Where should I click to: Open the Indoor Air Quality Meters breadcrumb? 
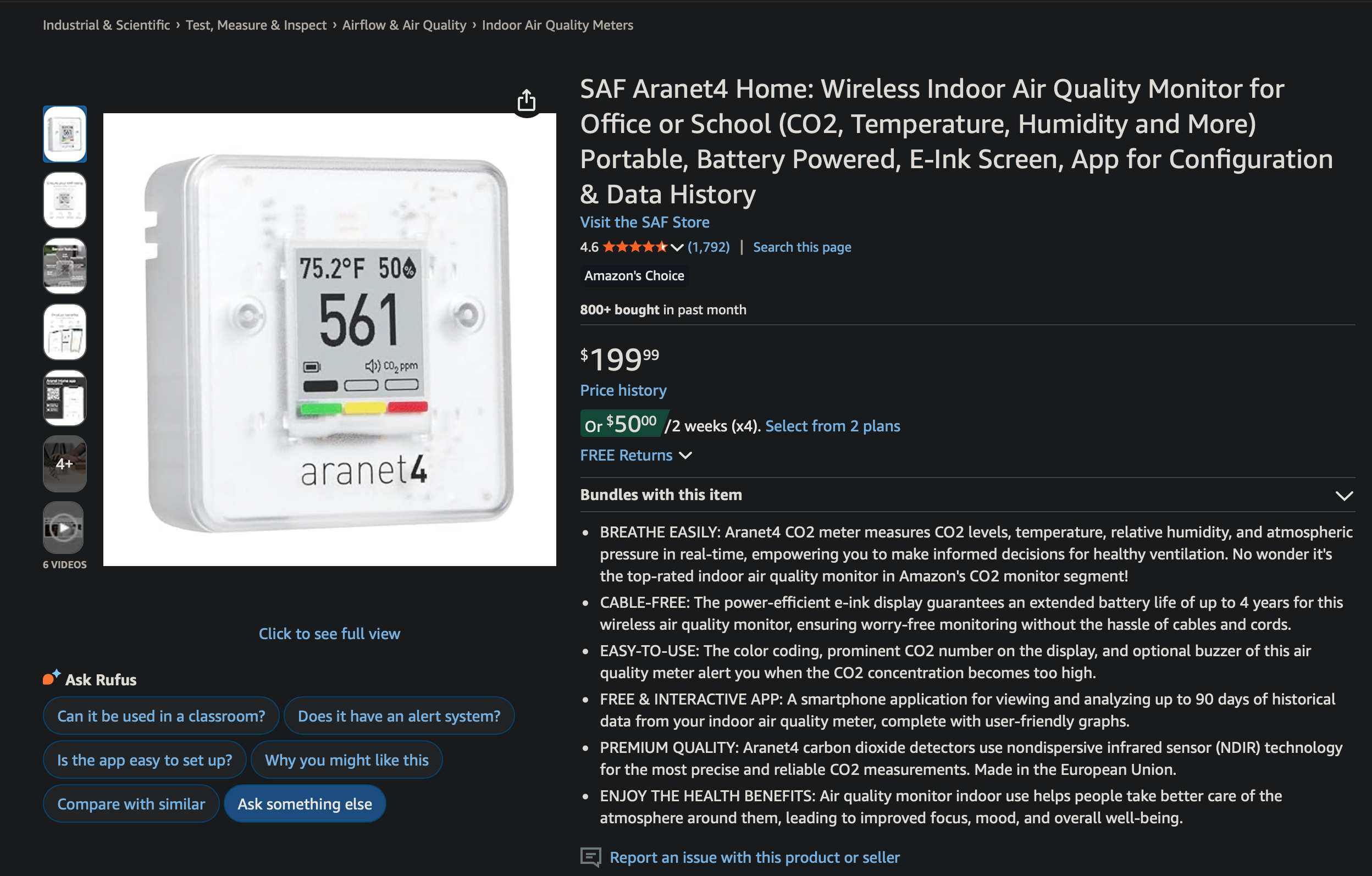[557, 25]
